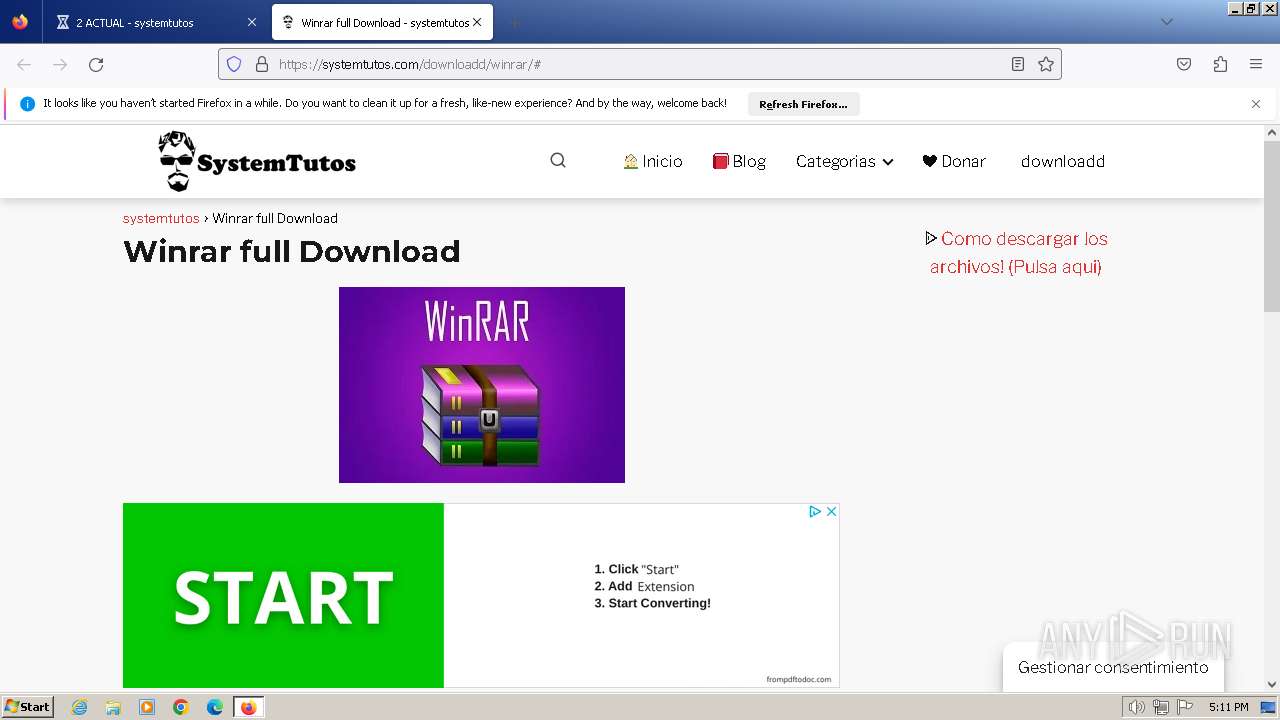Reload the current page

click(96, 64)
